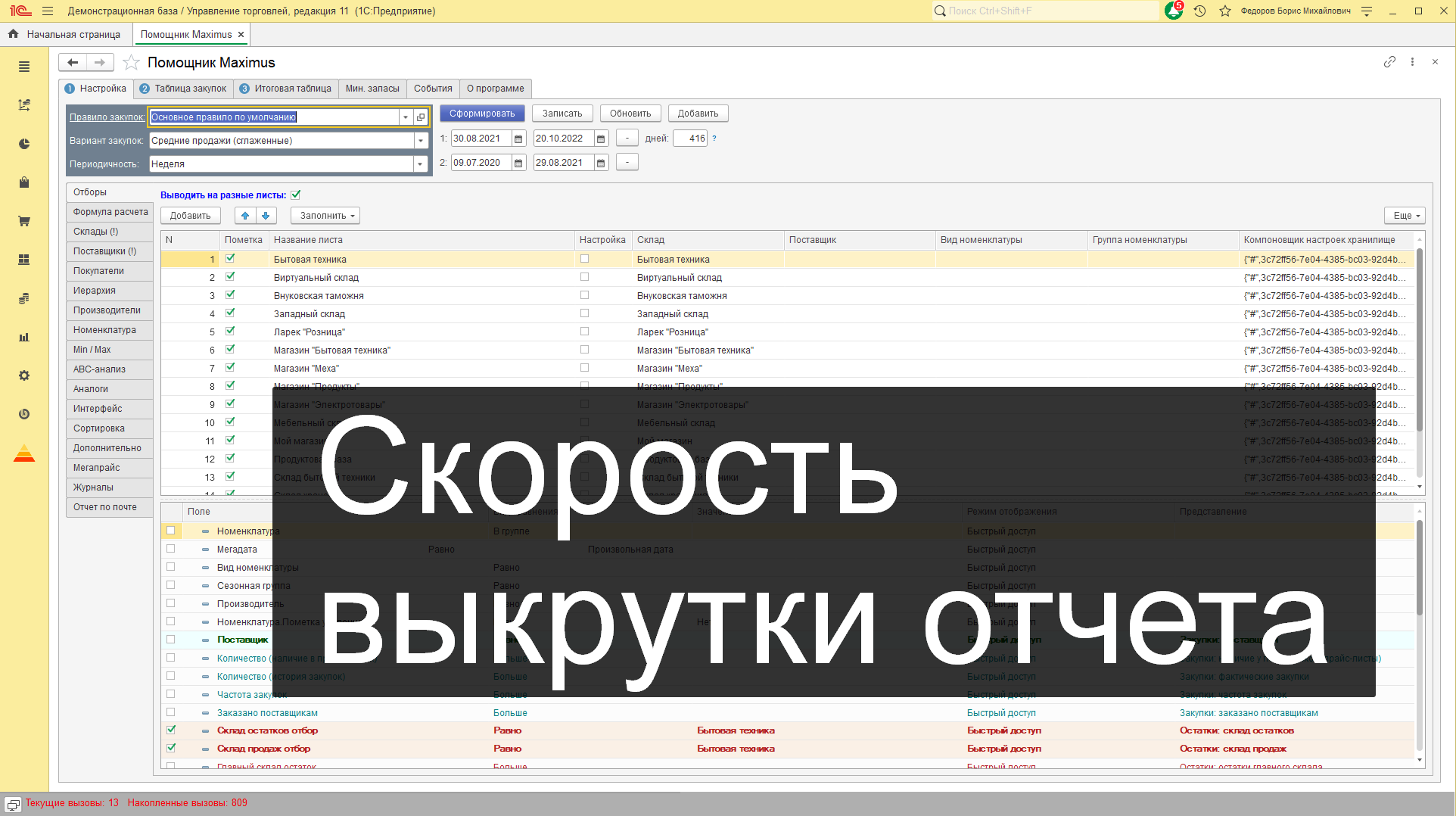Image resolution: width=1456 pixels, height=816 pixels.
Task: Open calendar for date 30.08.2021
Action: 518,139
